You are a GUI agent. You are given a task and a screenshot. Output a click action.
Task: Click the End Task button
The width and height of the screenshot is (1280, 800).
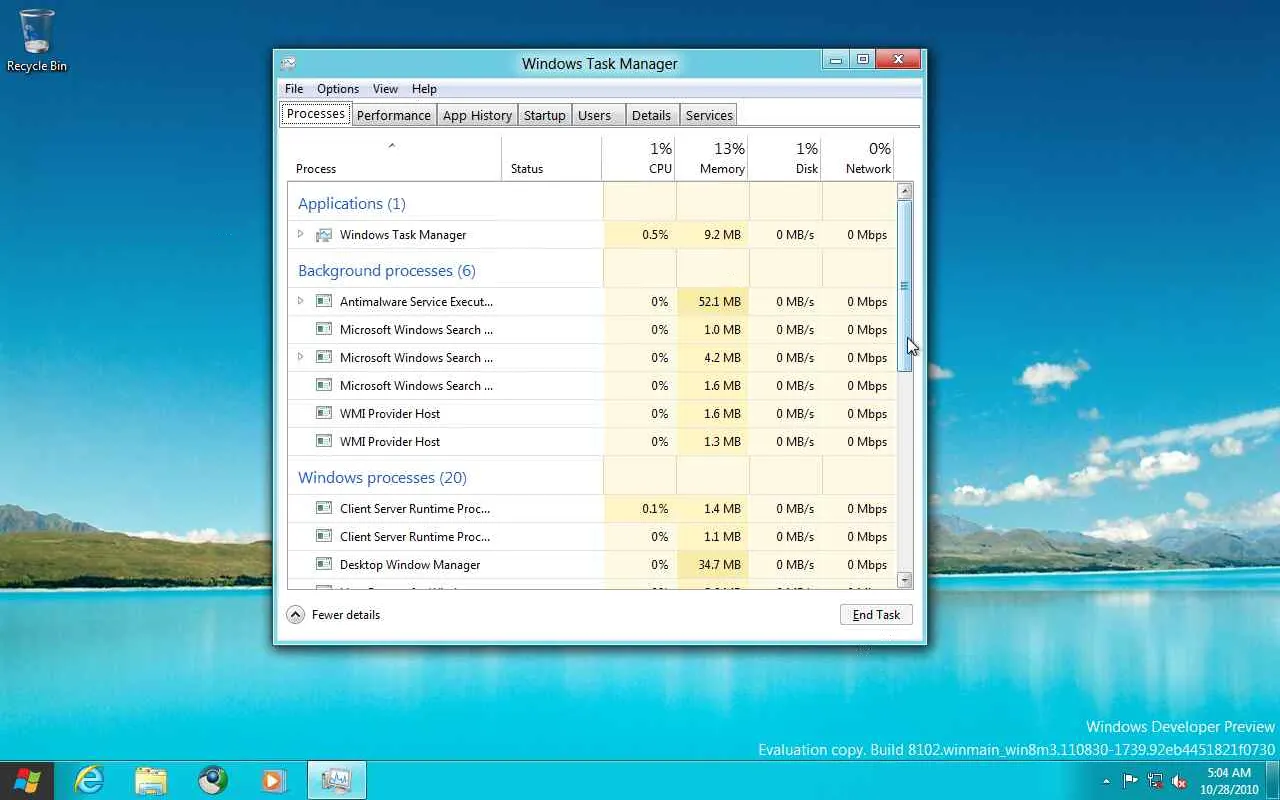pyautogui.click(x=876, y=615)
